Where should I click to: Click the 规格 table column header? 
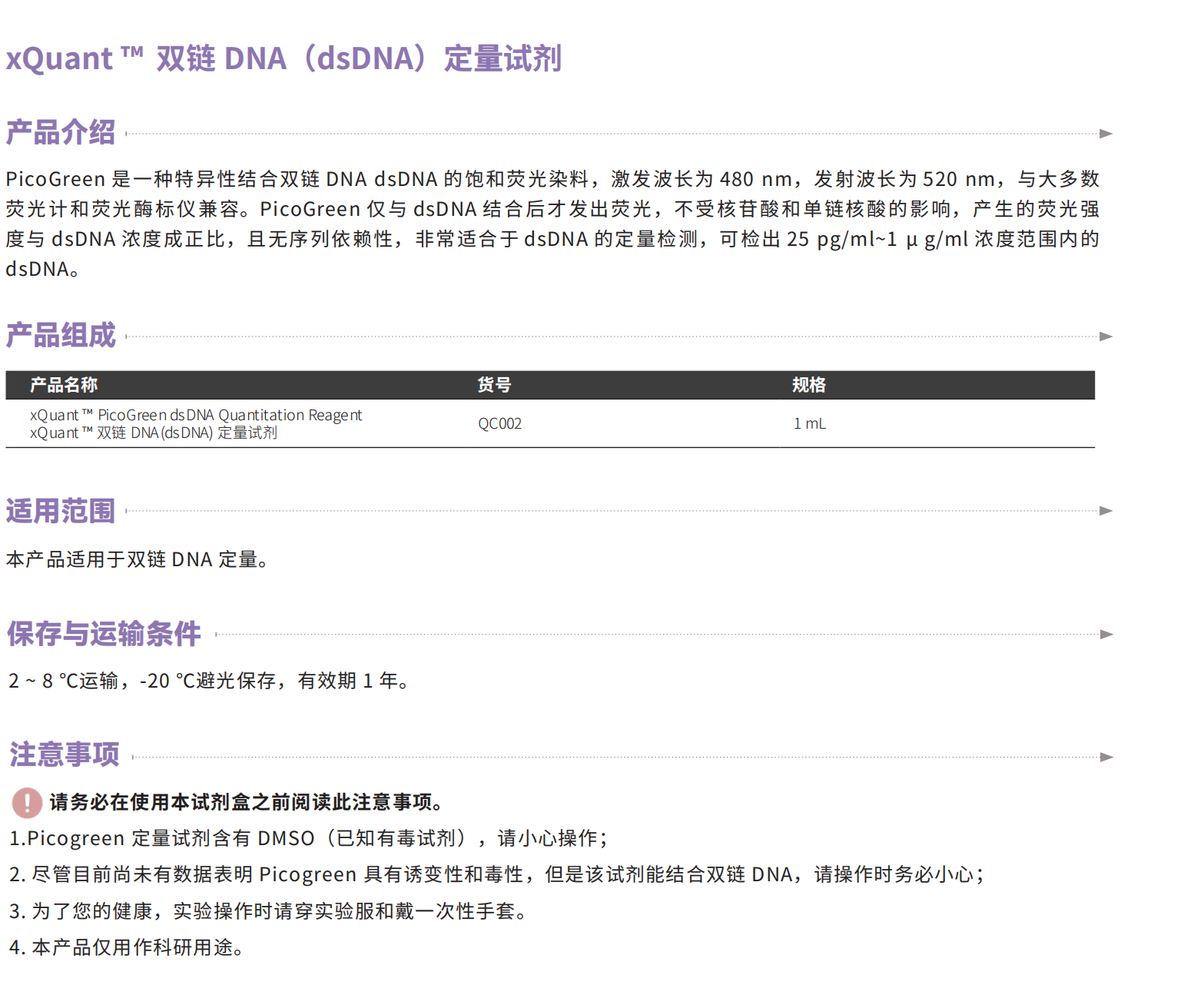pyautogui.click(x=809, y=385)
